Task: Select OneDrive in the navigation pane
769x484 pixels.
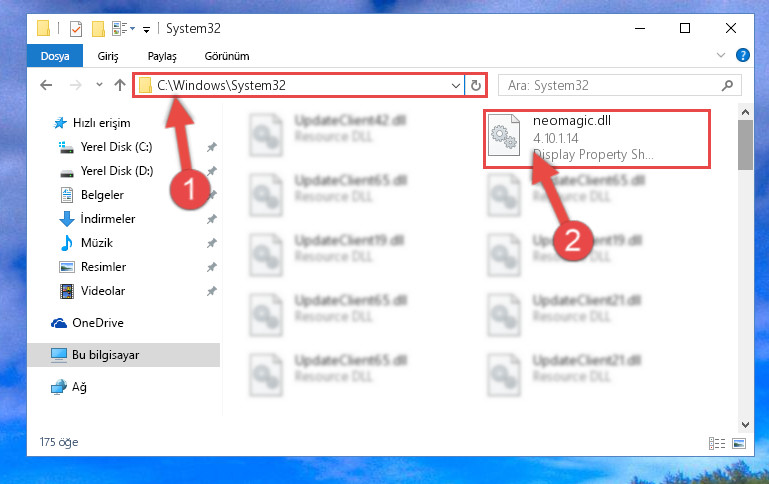Action: click(98, 323)
